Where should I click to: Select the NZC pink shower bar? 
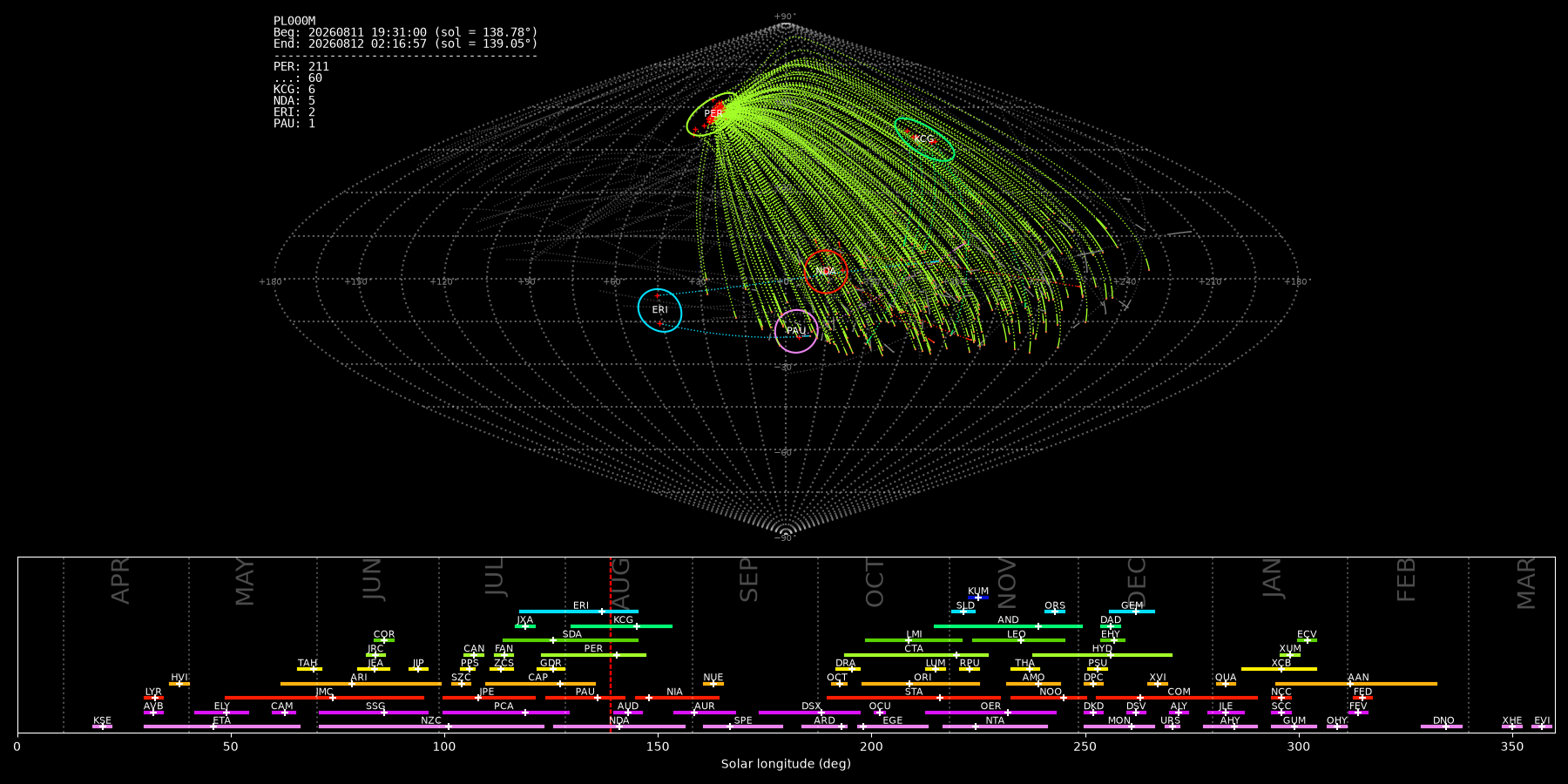click(x=431, y=727)
